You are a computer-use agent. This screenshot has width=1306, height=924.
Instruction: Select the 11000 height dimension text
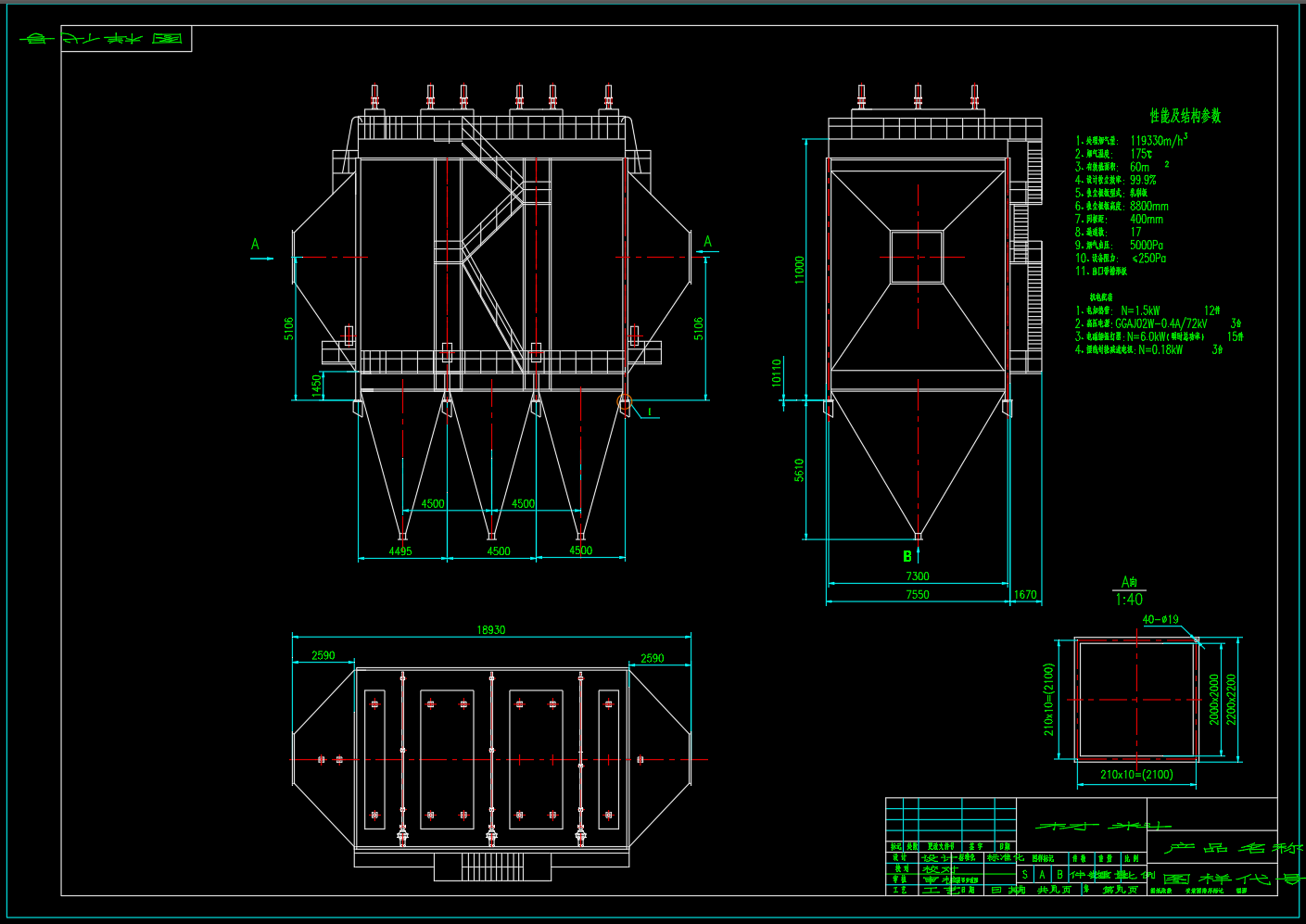click(799, 270)
